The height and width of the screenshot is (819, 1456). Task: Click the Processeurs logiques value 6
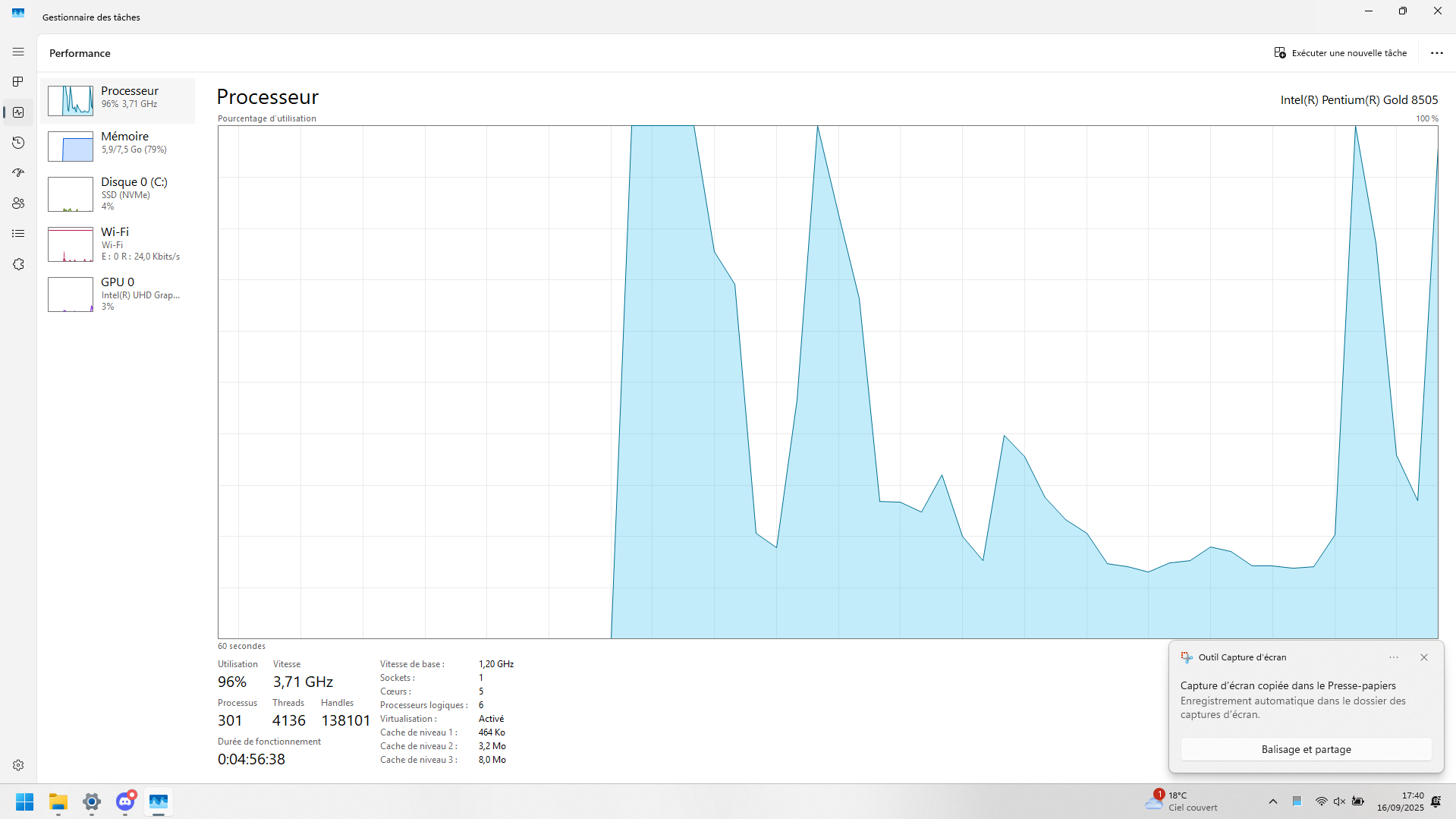click(x=481, y=705)
